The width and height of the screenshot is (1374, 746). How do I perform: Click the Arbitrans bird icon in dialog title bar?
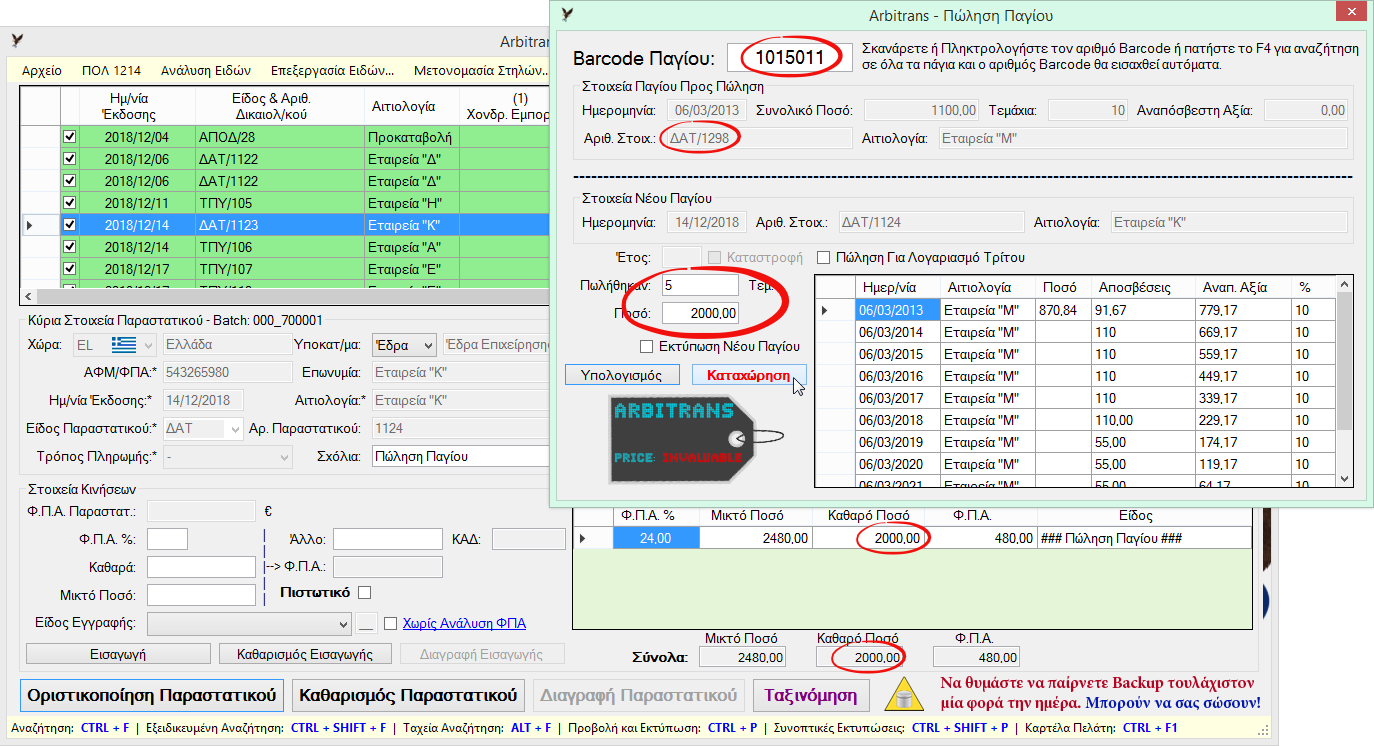[x=568, y=15]
